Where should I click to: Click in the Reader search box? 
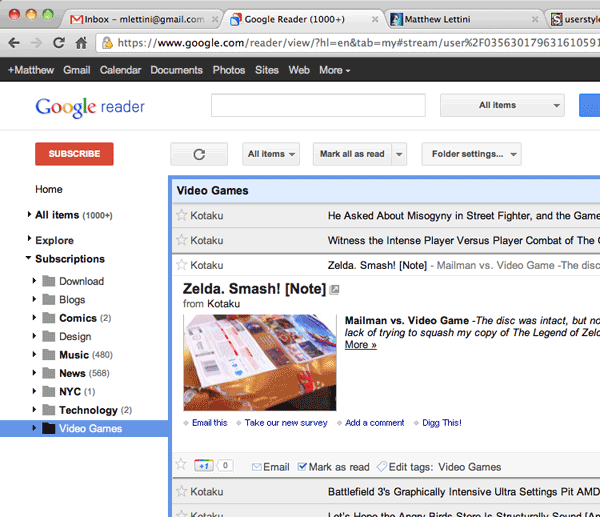[x=318, y=105]
